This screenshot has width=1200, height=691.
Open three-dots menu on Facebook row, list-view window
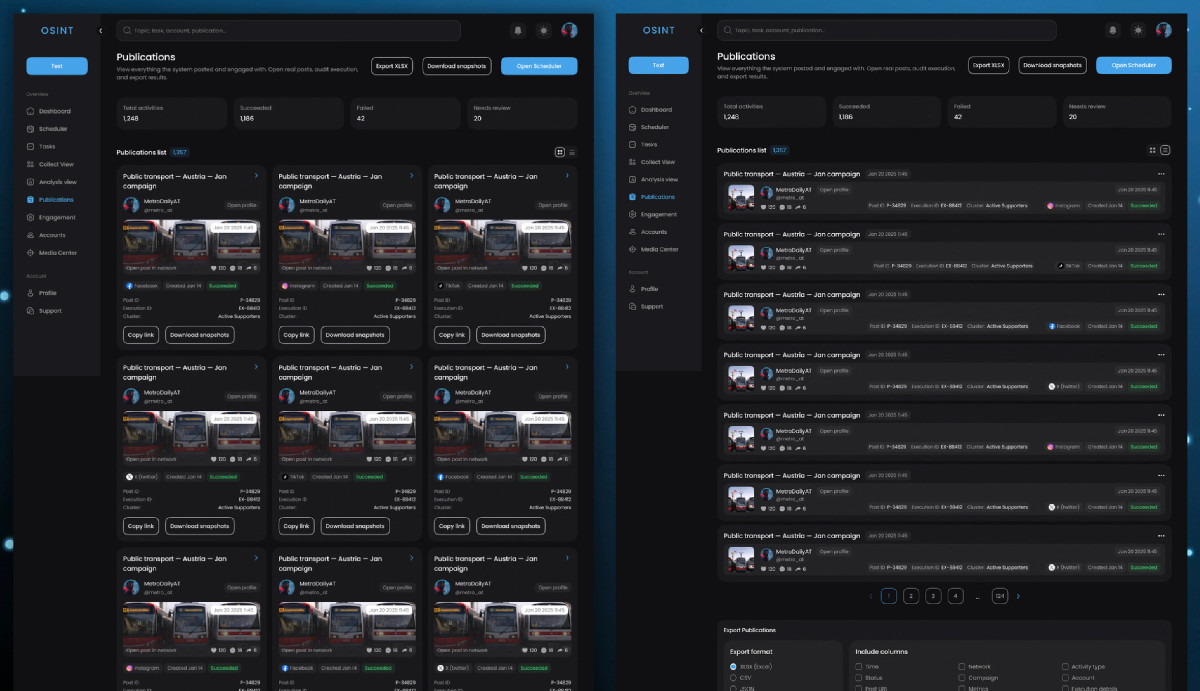point(1161,295)
